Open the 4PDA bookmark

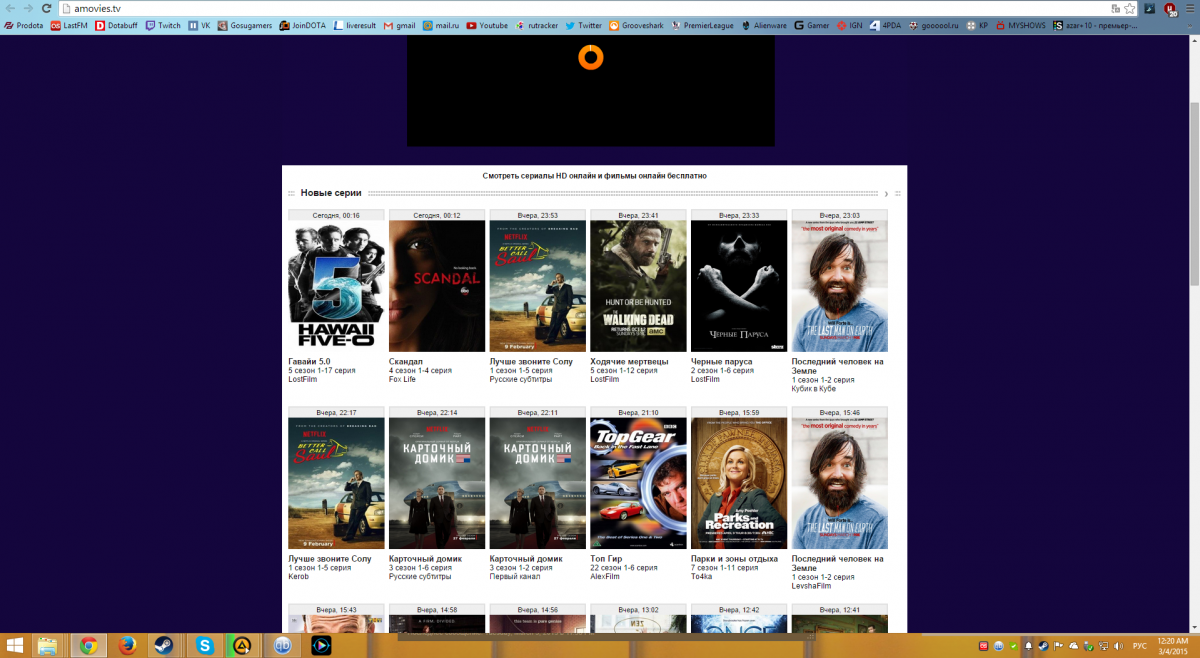[x=886, y=25]
